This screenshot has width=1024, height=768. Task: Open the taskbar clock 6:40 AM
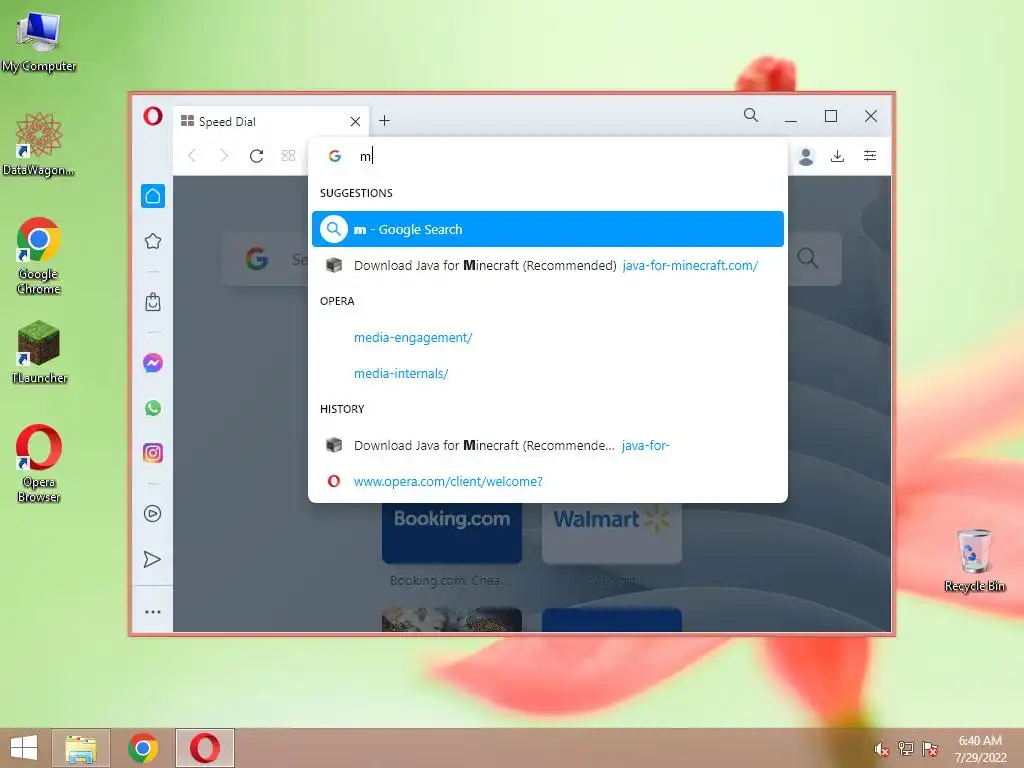point(980,749)
